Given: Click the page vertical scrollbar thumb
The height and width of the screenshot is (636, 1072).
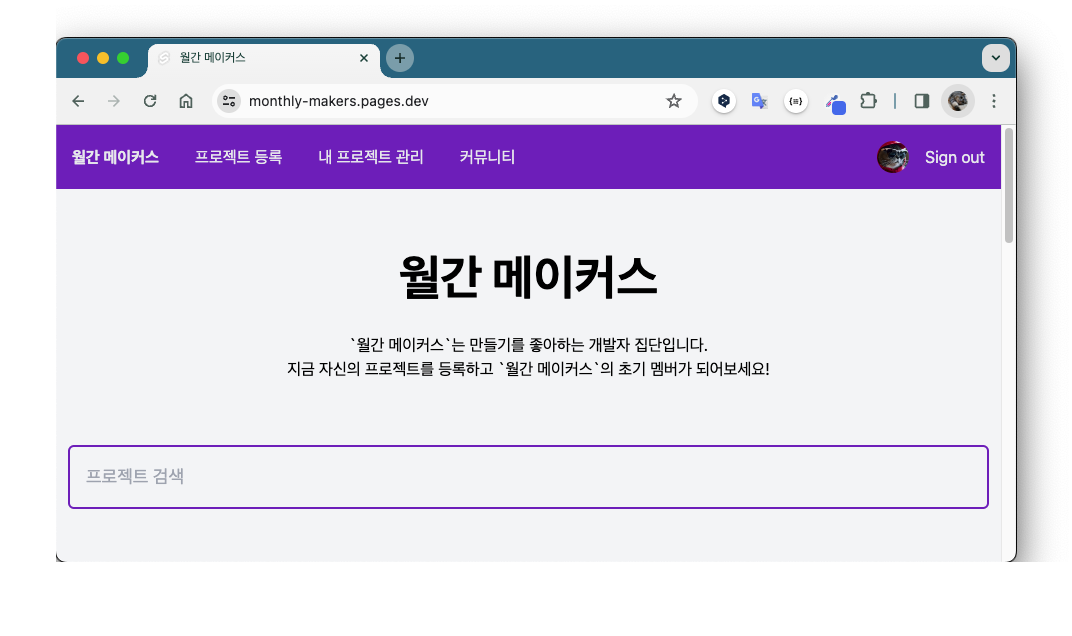Looking at the screenshot, I should [x=1008, y=185].
